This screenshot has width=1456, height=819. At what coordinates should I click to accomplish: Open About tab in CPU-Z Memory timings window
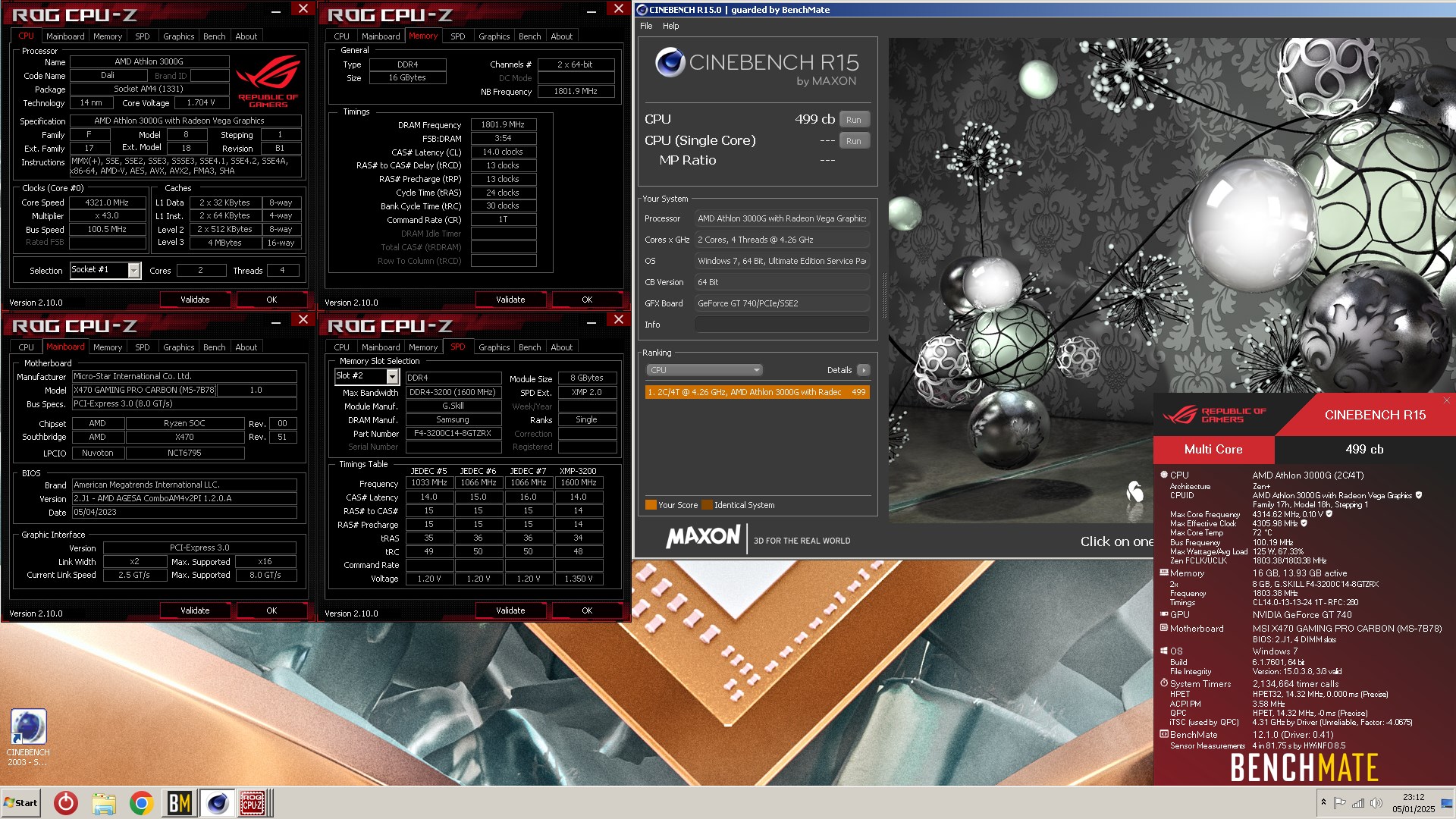click(562, 36)
